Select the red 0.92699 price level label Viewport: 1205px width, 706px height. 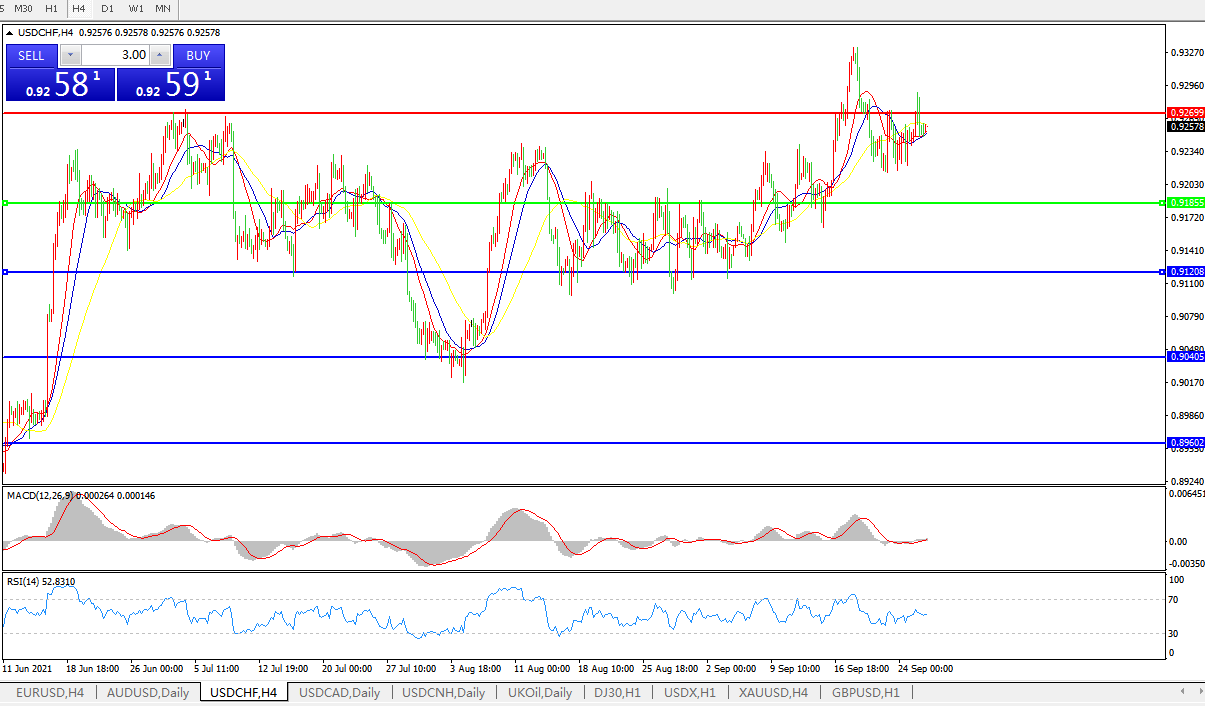click(x=1185, y=113)
